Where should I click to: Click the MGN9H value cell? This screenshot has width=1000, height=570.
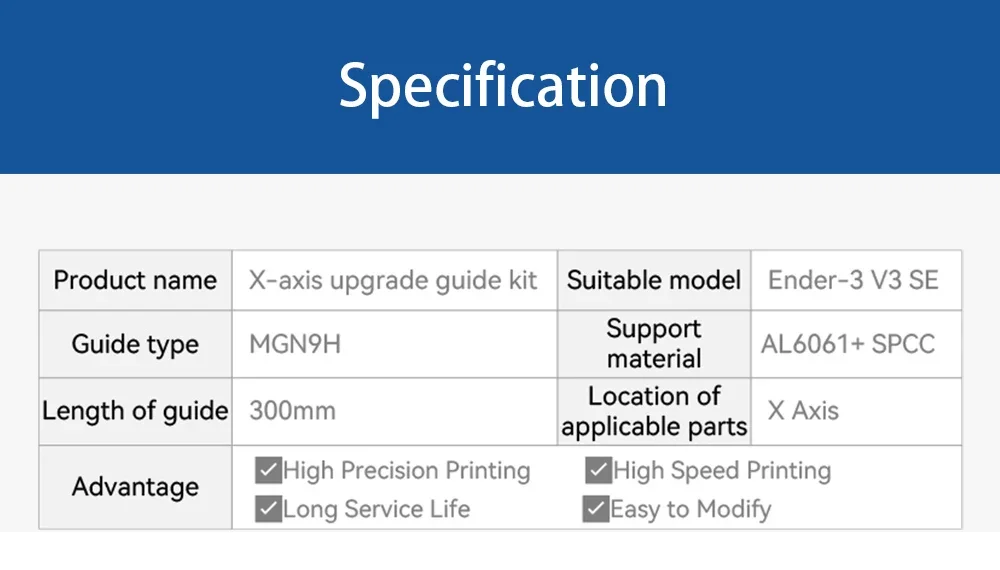click(x=395, y=344)
